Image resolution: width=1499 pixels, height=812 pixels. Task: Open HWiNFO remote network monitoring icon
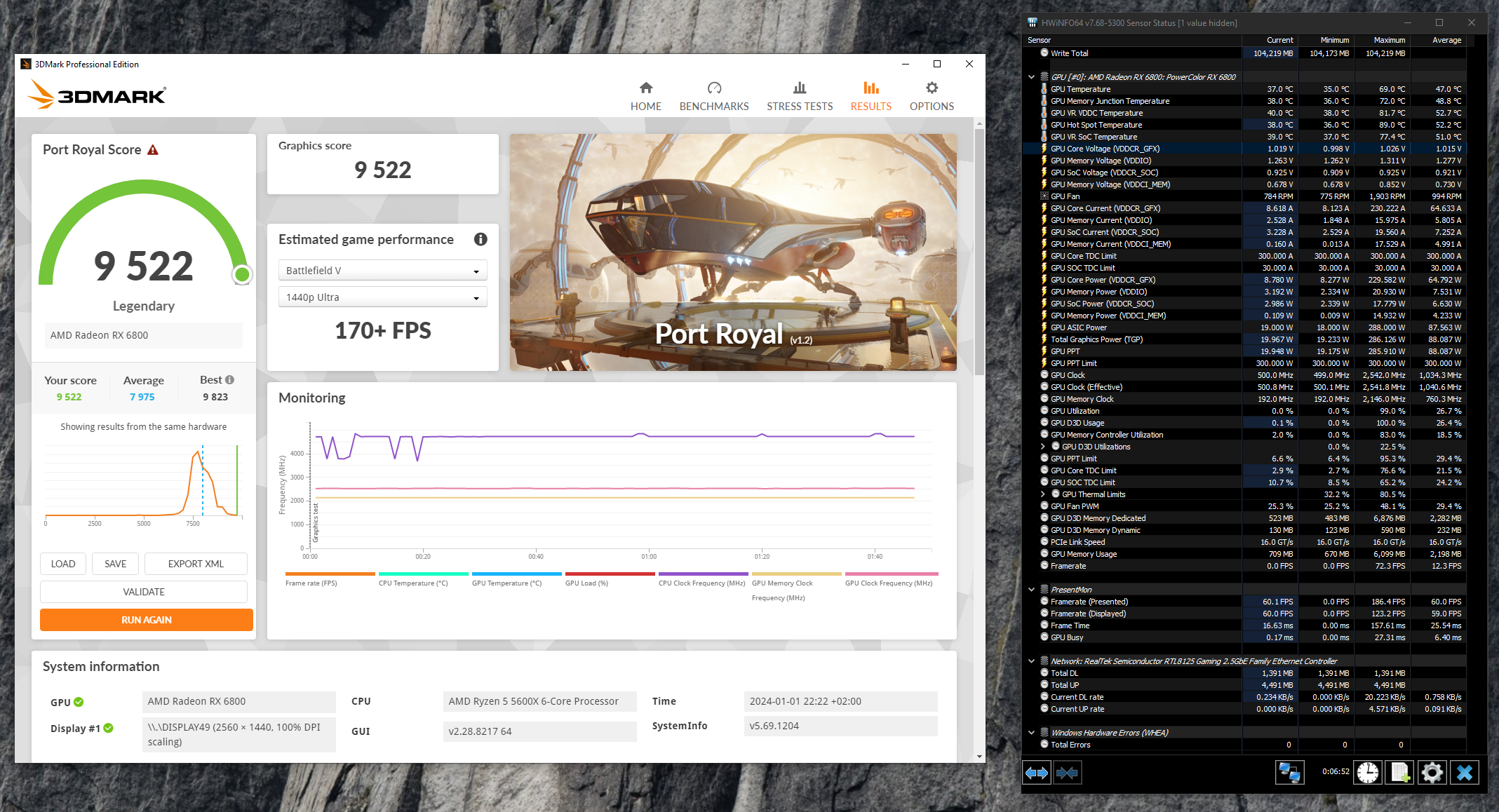click(x=1289, y=773)
